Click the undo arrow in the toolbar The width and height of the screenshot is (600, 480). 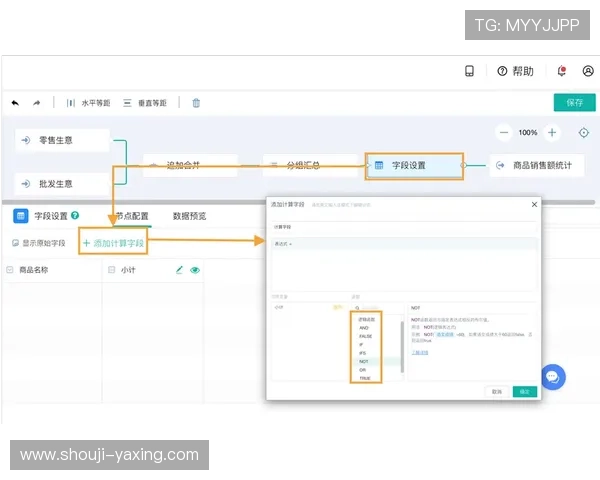click(x=15, y=103)
